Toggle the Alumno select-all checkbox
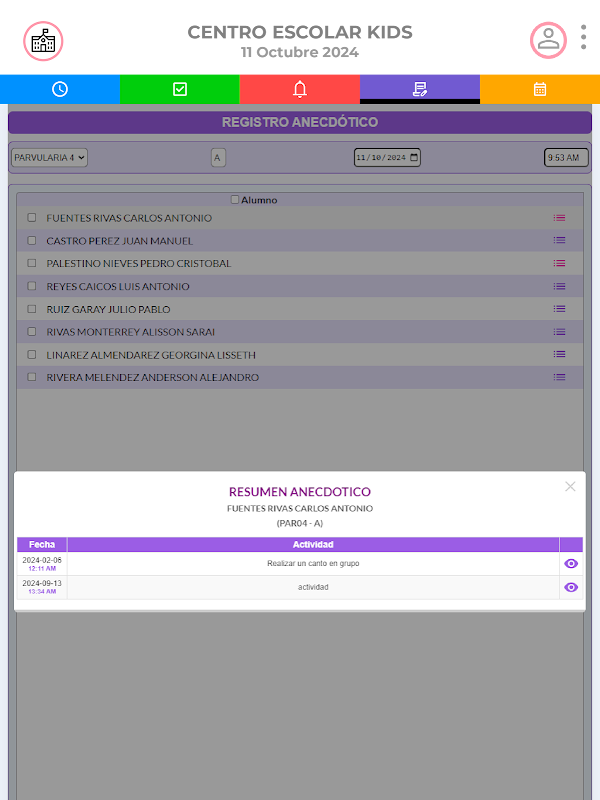This screenshot has height=800, width=600. (x=235, y=199)
